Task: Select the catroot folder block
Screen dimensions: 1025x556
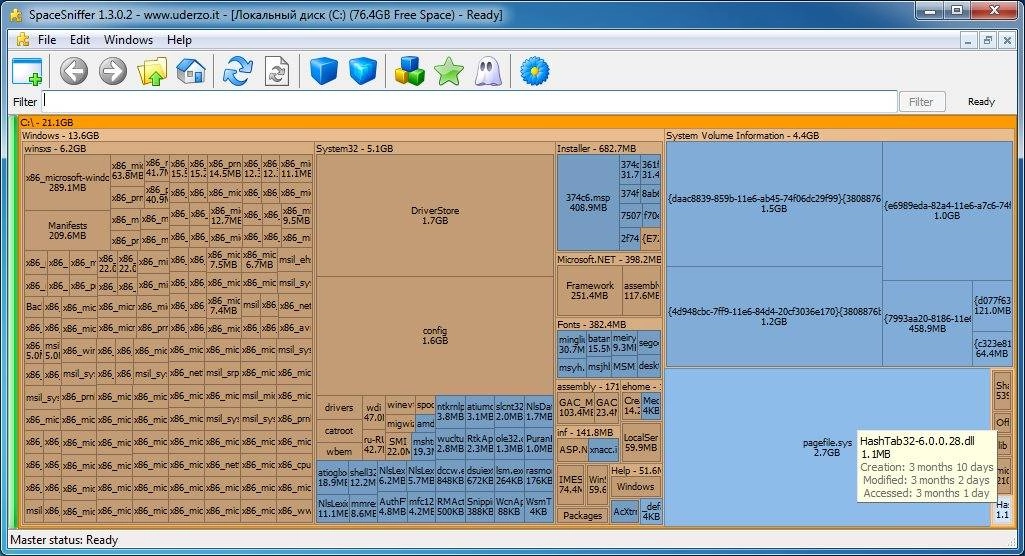Action: pos(339,431)
